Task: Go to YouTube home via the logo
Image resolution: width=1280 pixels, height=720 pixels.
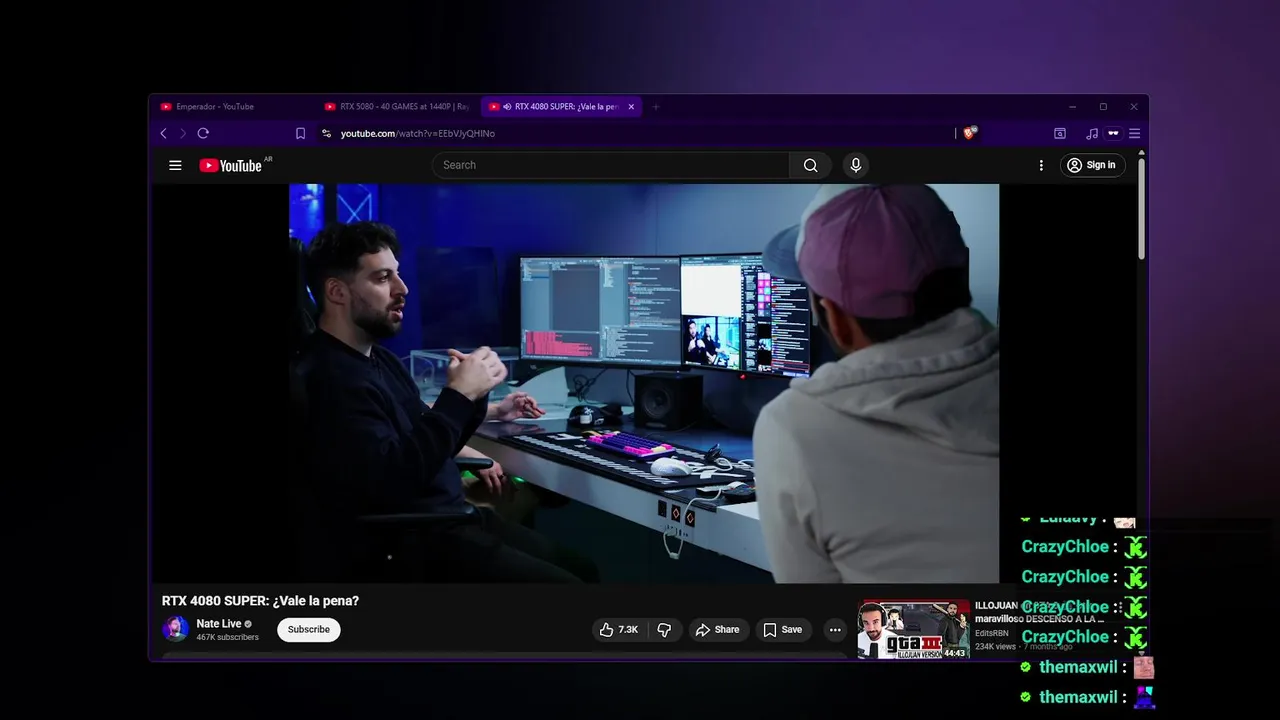Action: [x=231, y=166]
